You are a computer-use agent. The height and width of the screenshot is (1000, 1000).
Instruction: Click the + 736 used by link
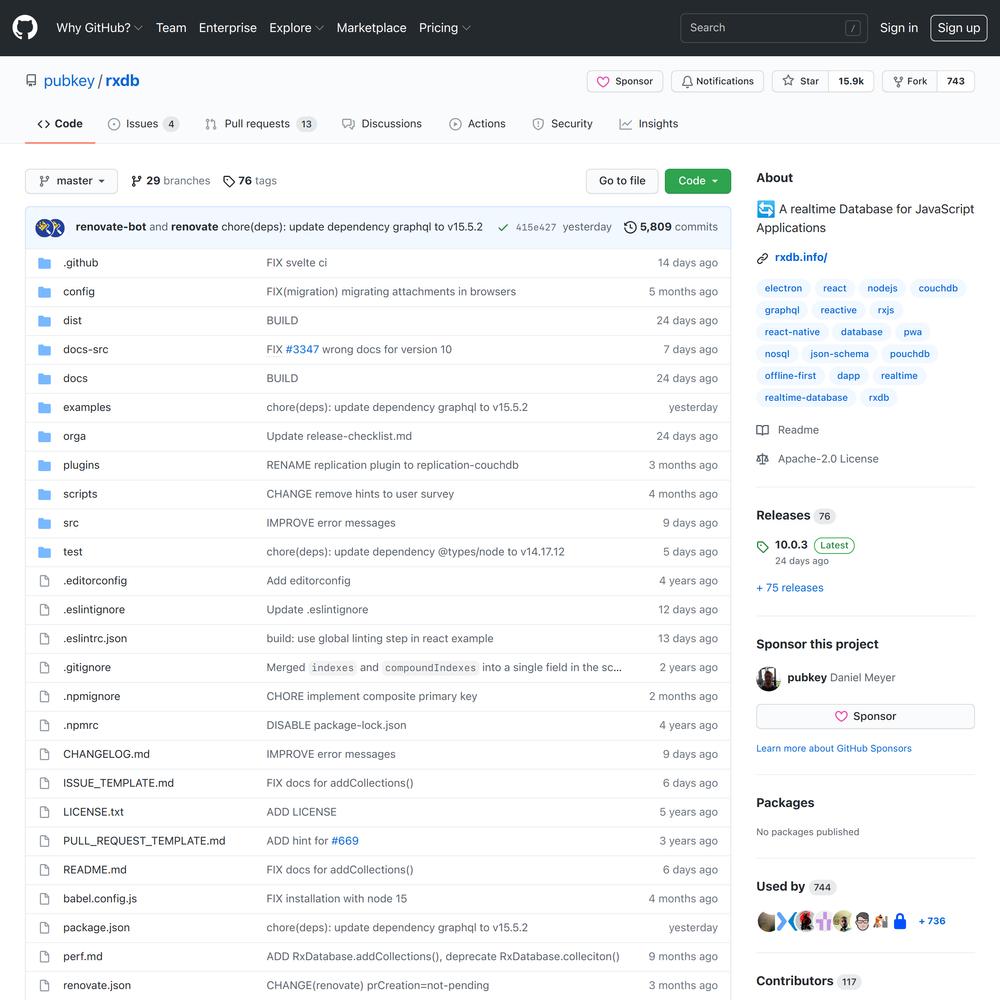click(x=932, y=921)
